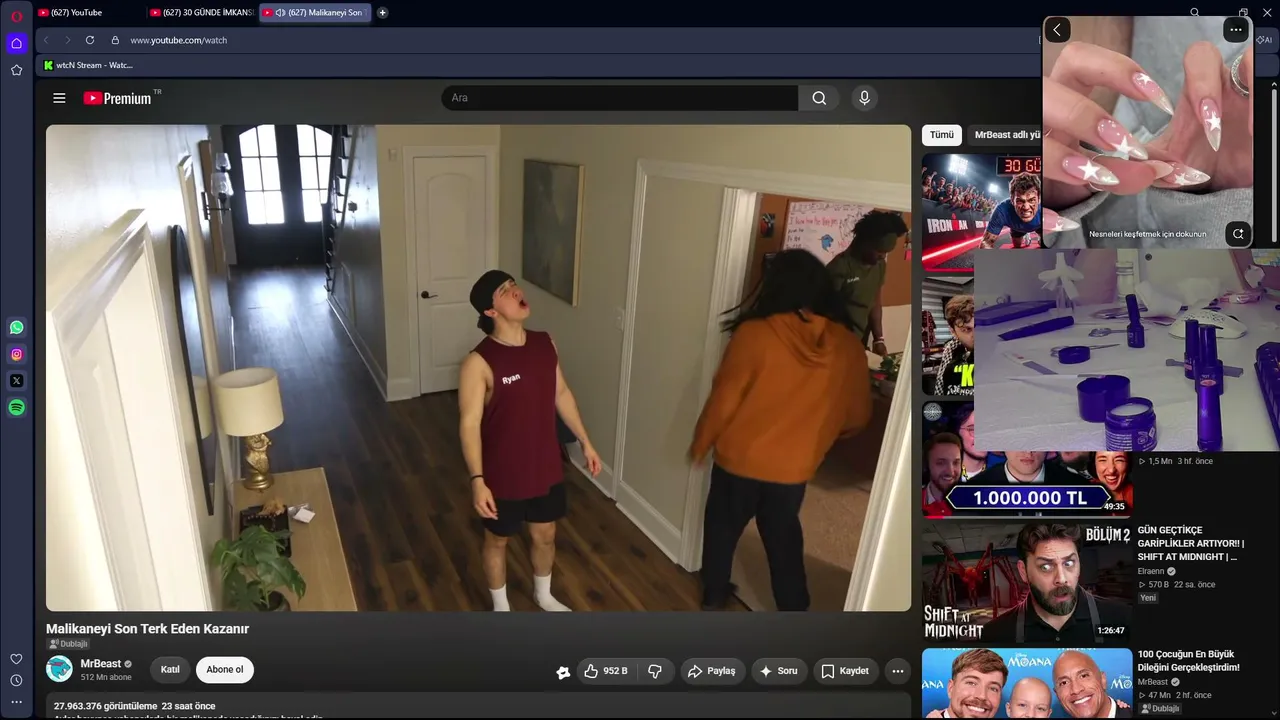1280x720 pixels.
Task: Open a new browser tab
Action: [382, 13]
